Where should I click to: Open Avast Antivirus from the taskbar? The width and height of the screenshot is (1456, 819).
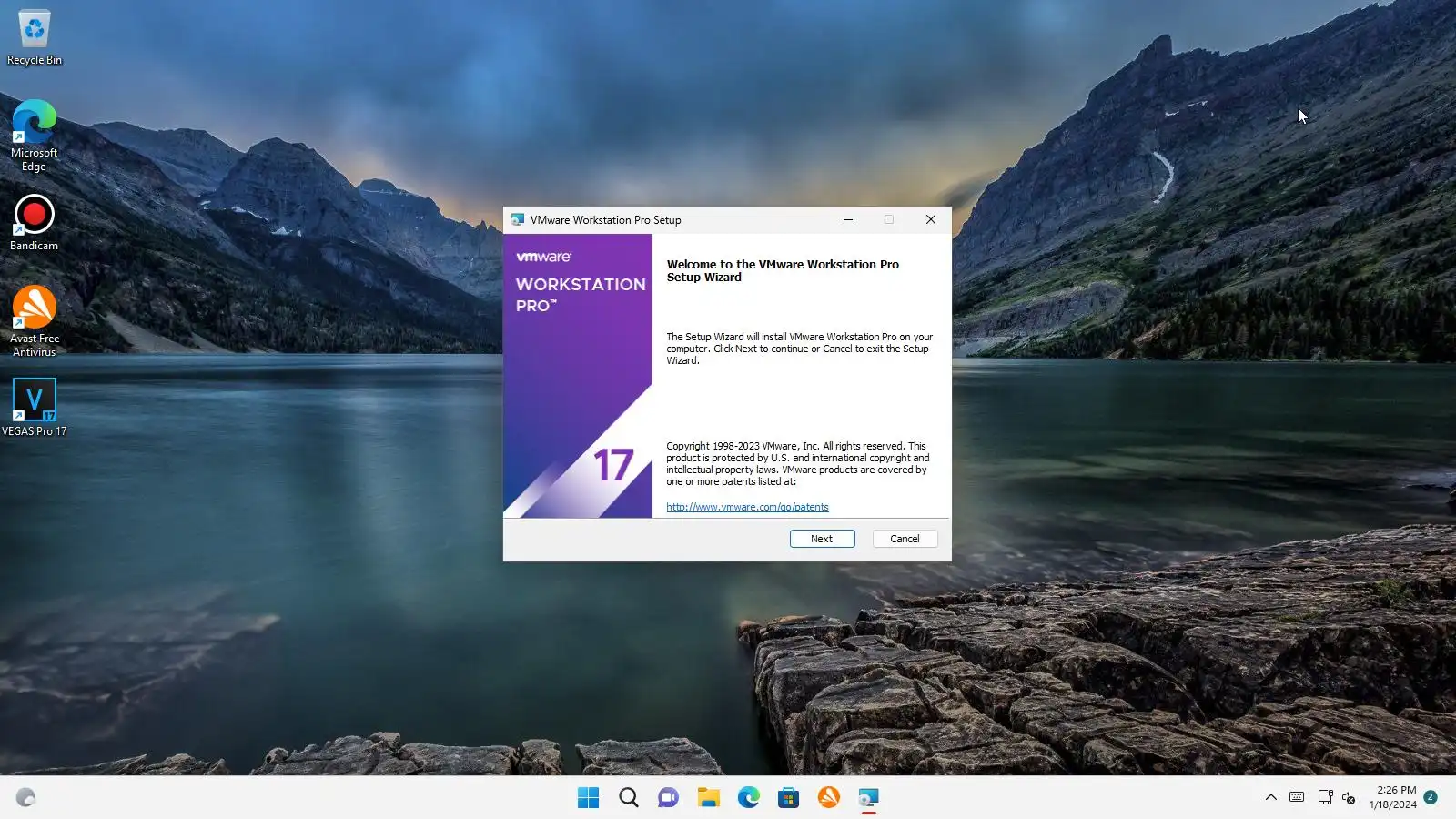pos(829,798)
